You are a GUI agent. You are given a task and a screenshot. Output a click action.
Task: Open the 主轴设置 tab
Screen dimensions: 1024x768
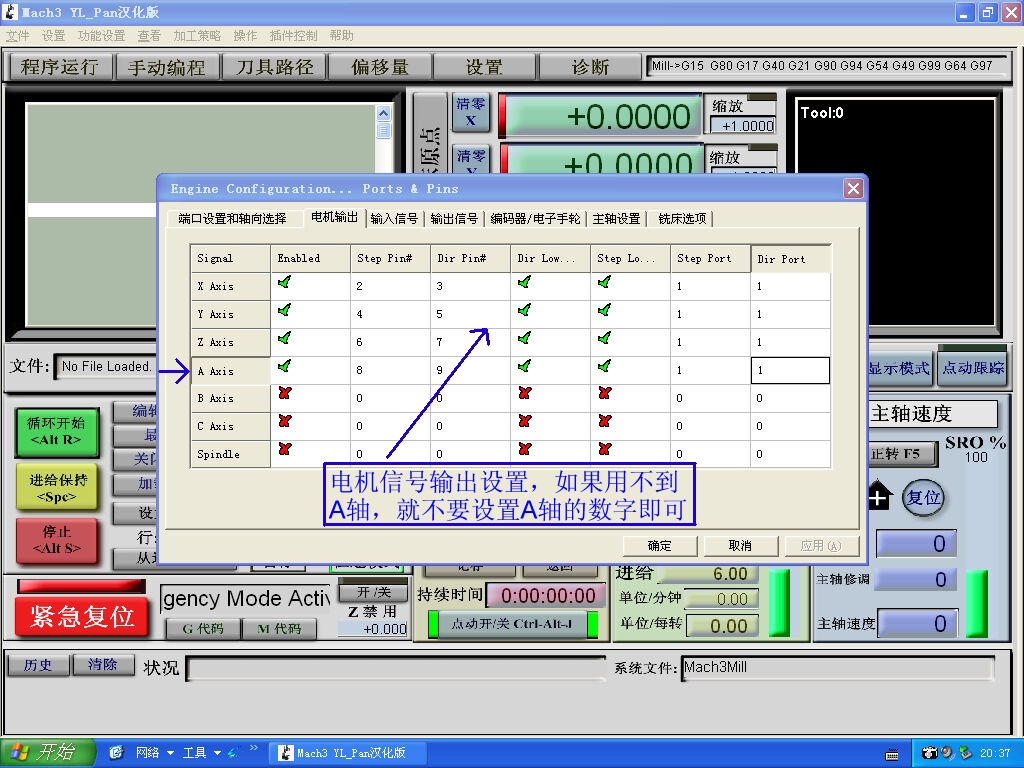click(616, 219)
